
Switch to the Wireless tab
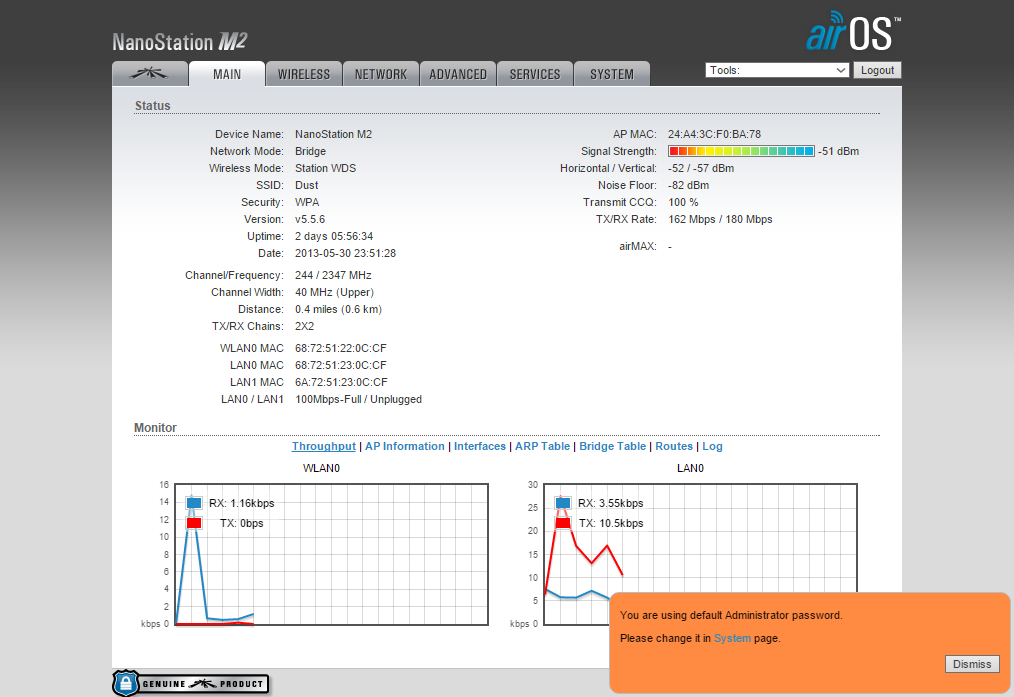[x=304, y=74]
